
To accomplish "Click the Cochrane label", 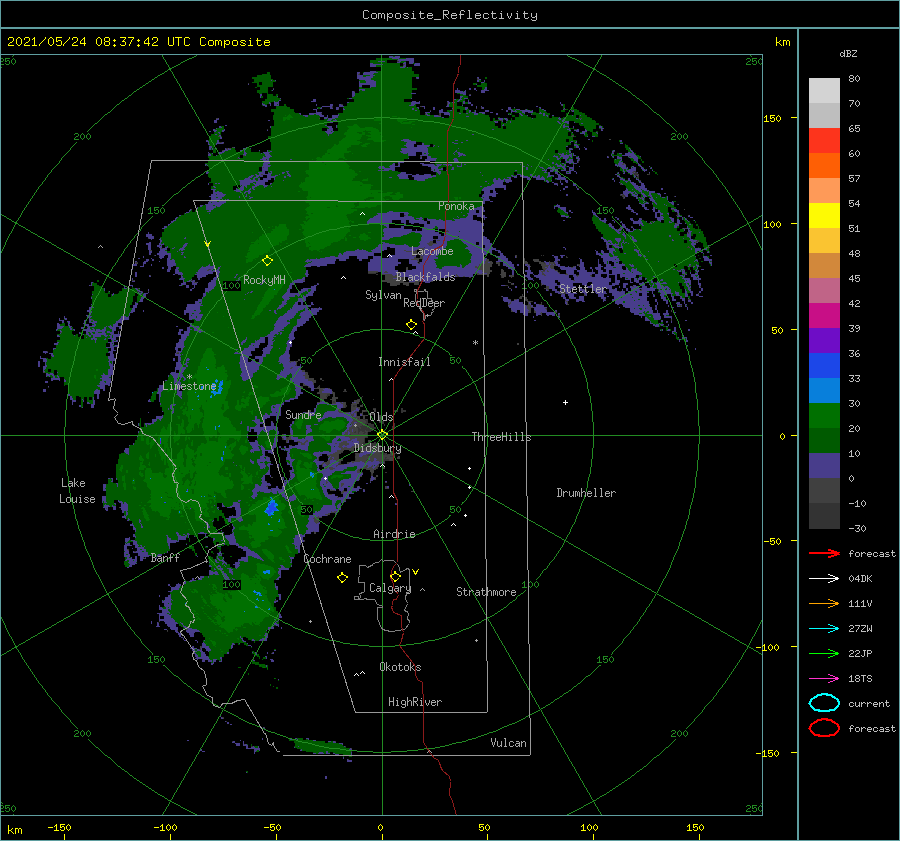I will (327, 559).
